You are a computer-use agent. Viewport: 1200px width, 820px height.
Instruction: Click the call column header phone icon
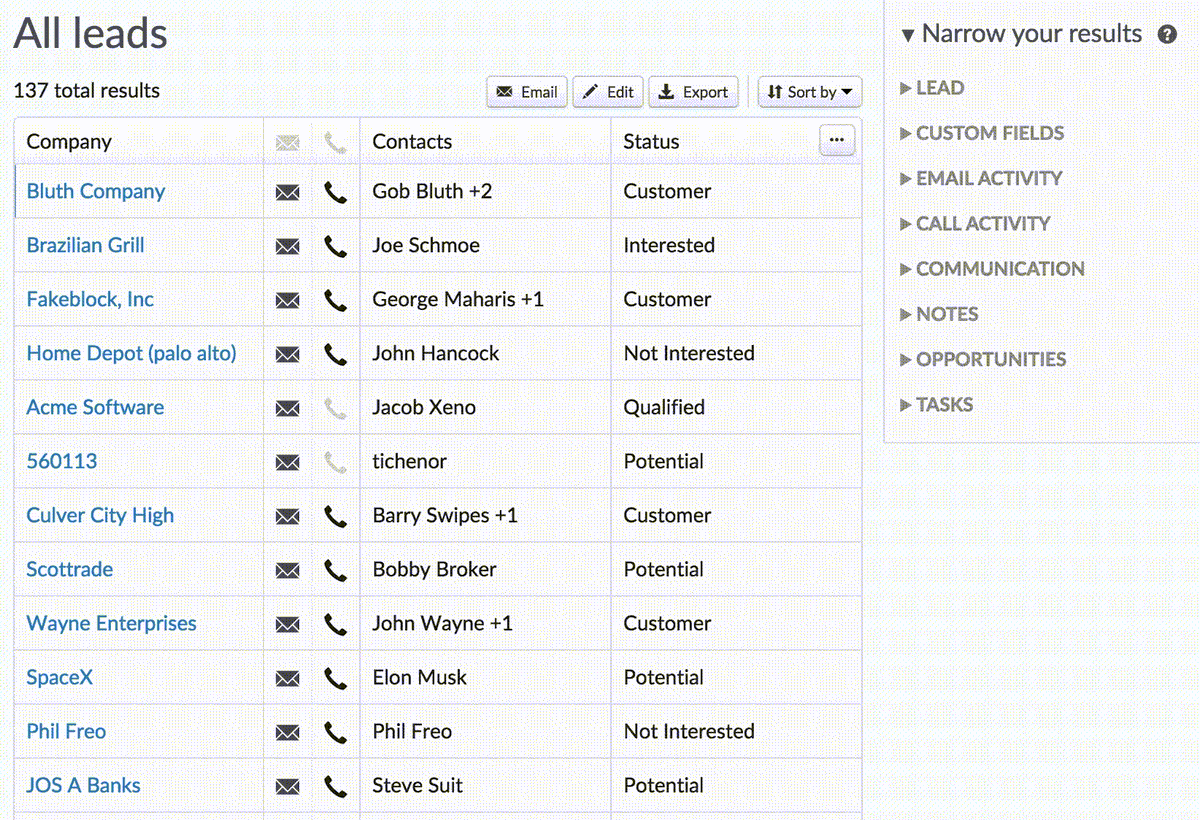click(336, 142)
